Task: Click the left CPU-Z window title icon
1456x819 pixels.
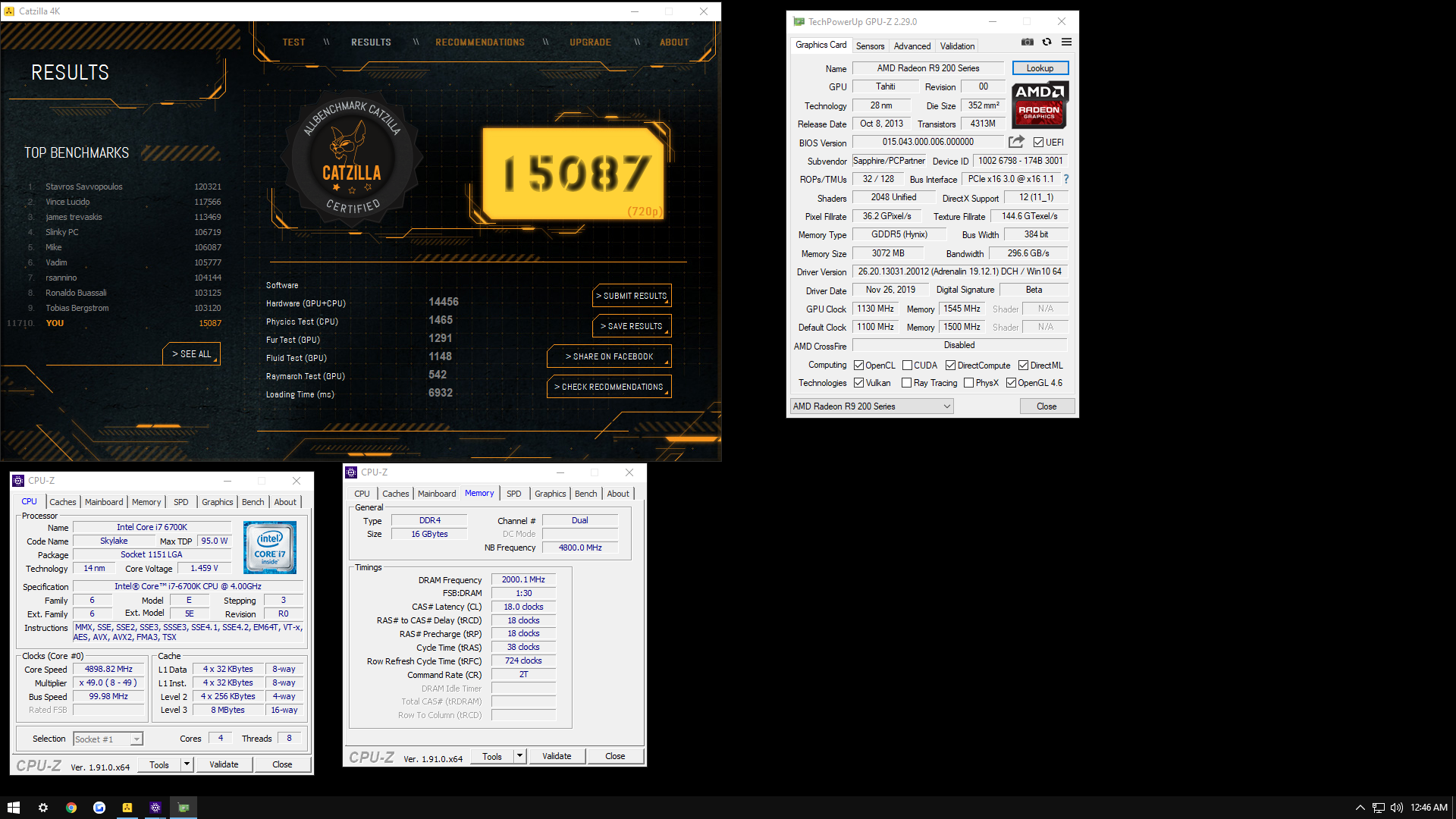Action: (x=18, y=481)
